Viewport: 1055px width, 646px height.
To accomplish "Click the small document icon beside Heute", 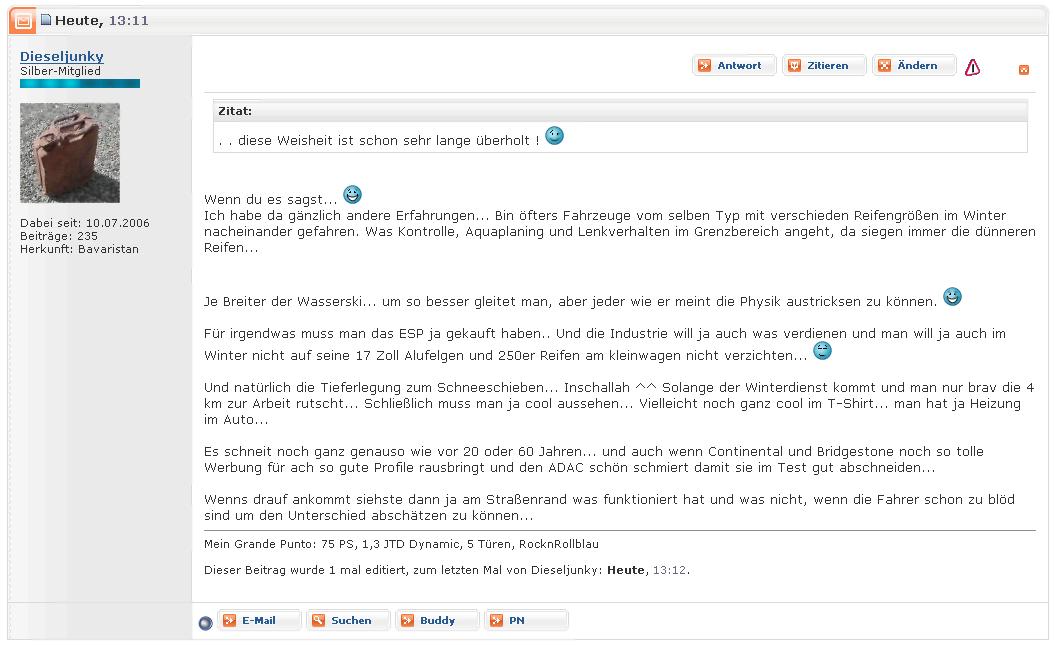I will (46, 20).
